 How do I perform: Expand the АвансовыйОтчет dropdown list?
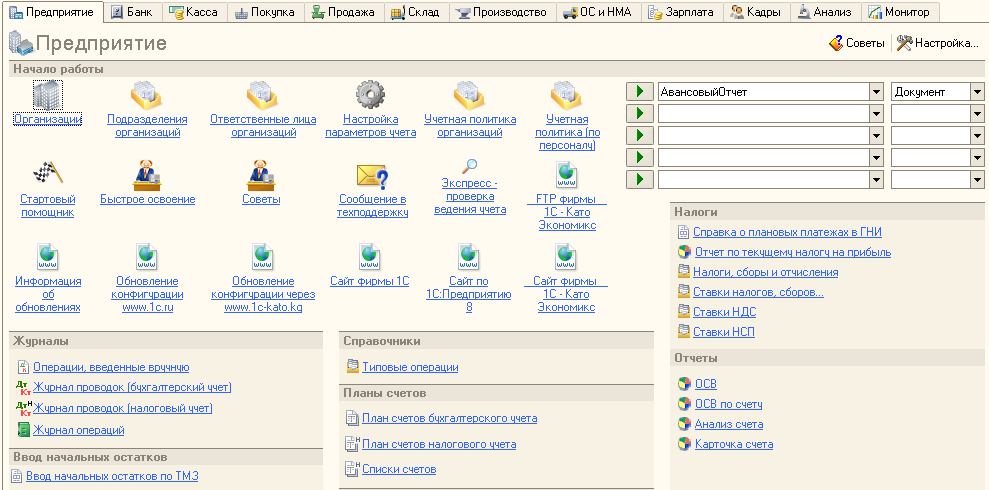click(876, 92)
